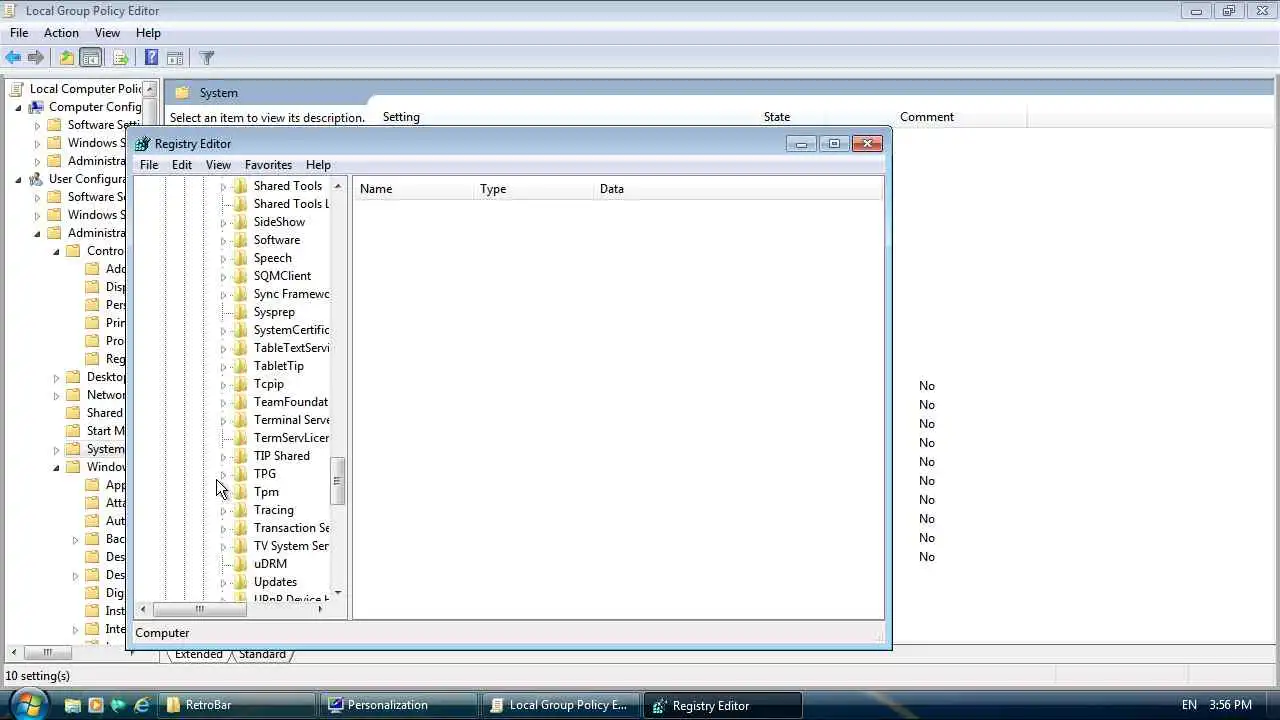Image resolution: width=1280 pixels, height=720 pixels.
Task: Click the registry tree vertical scrollbar thumb
Action: coord(337,481)
